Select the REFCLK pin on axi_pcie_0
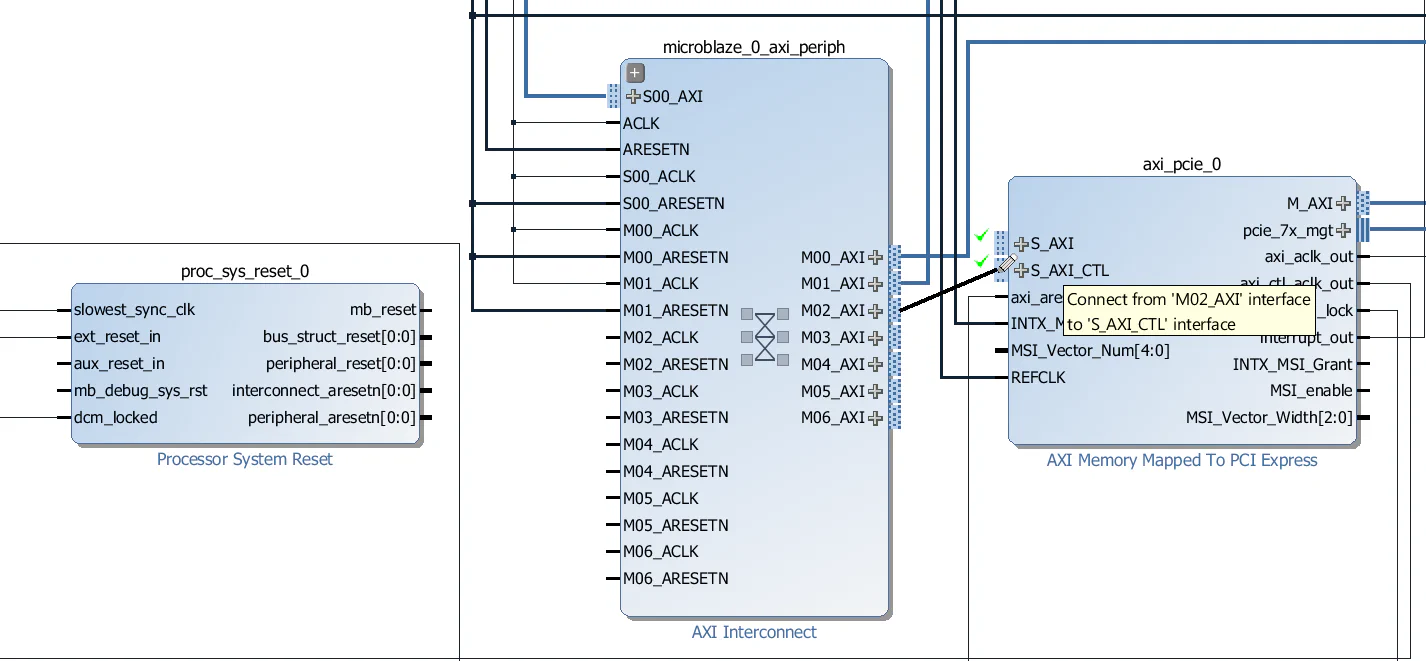Viewport: 1426px width, 661px height. (x=1040, y=377)
